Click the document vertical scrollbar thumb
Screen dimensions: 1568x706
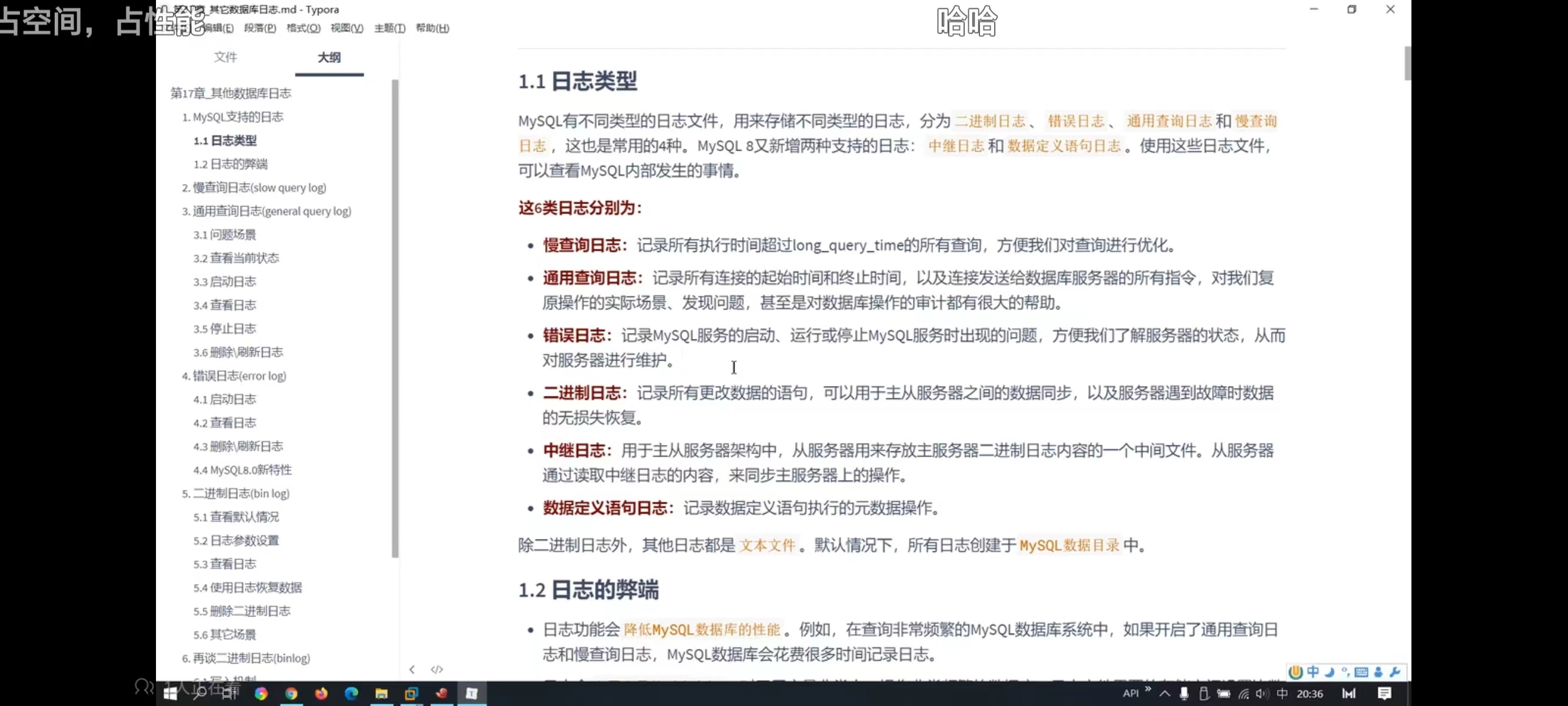[1407, 63]
